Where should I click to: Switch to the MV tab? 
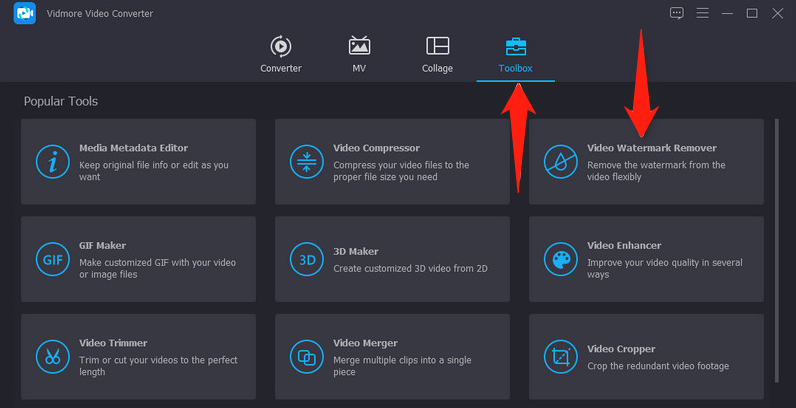point(359,54)
